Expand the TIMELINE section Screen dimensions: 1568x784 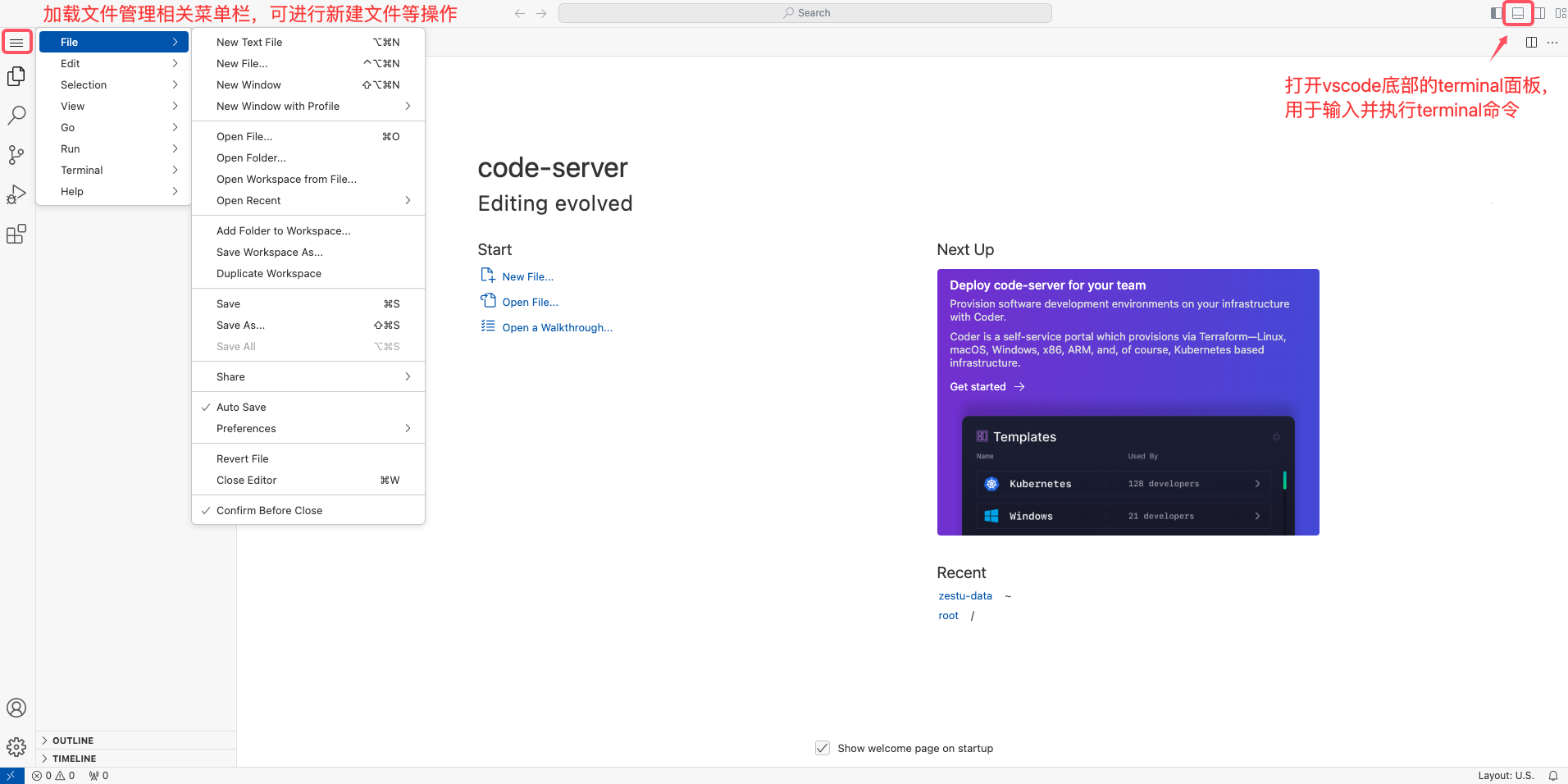(x=74, y=759)
